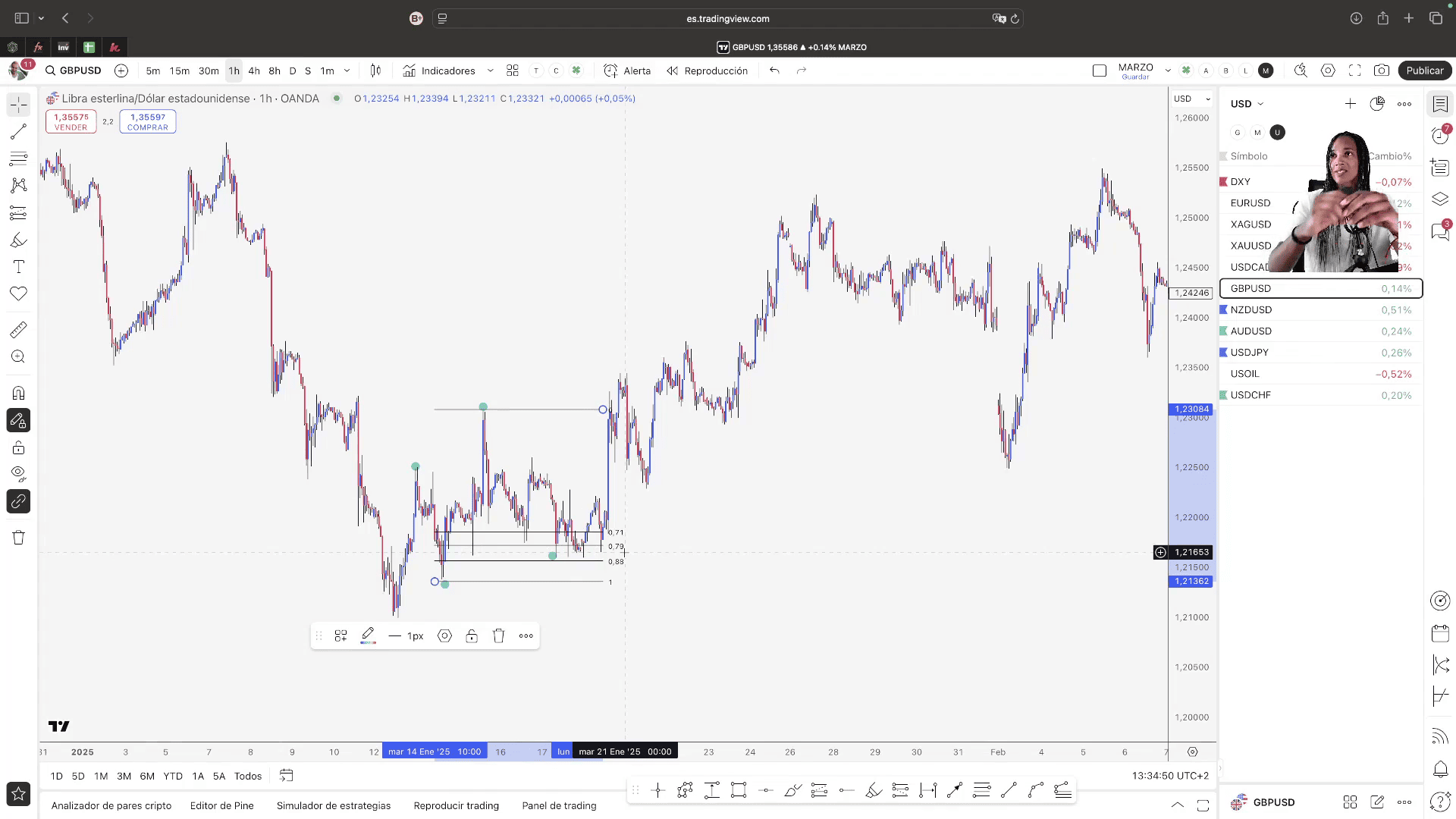1456x819 pixels.
Task: Take a chart snapshot with camera icon
Action: click(1382, 71)
